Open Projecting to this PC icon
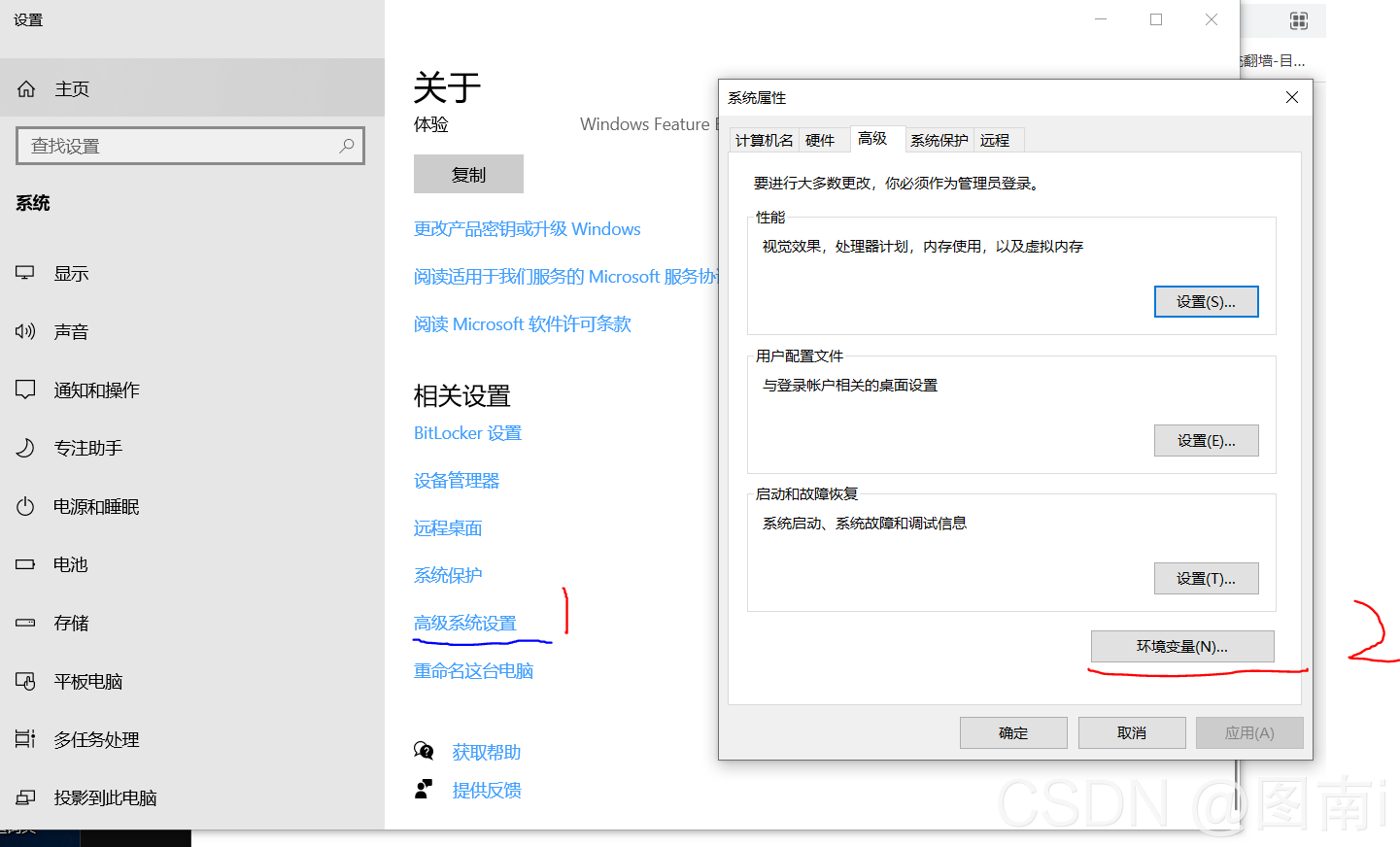 pyautogui.click(x=25, y=797)
